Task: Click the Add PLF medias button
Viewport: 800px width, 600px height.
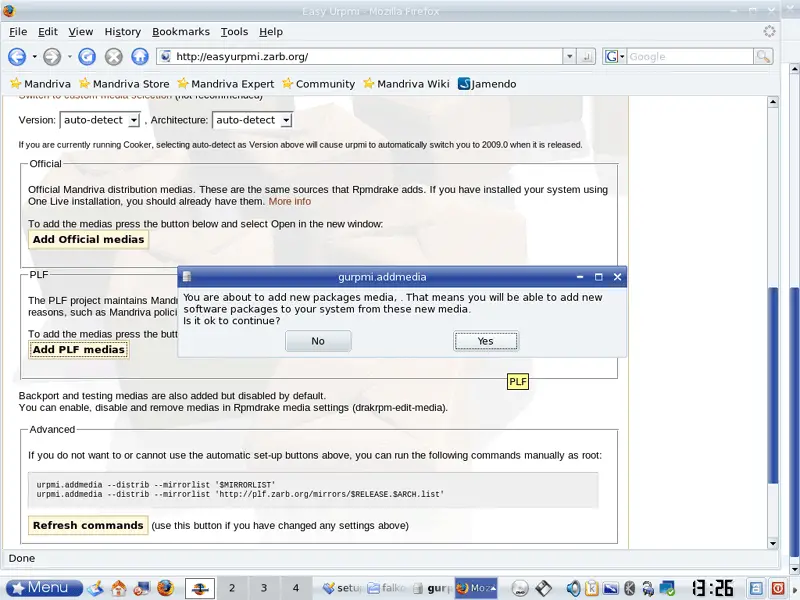Action: coord(79,349)
